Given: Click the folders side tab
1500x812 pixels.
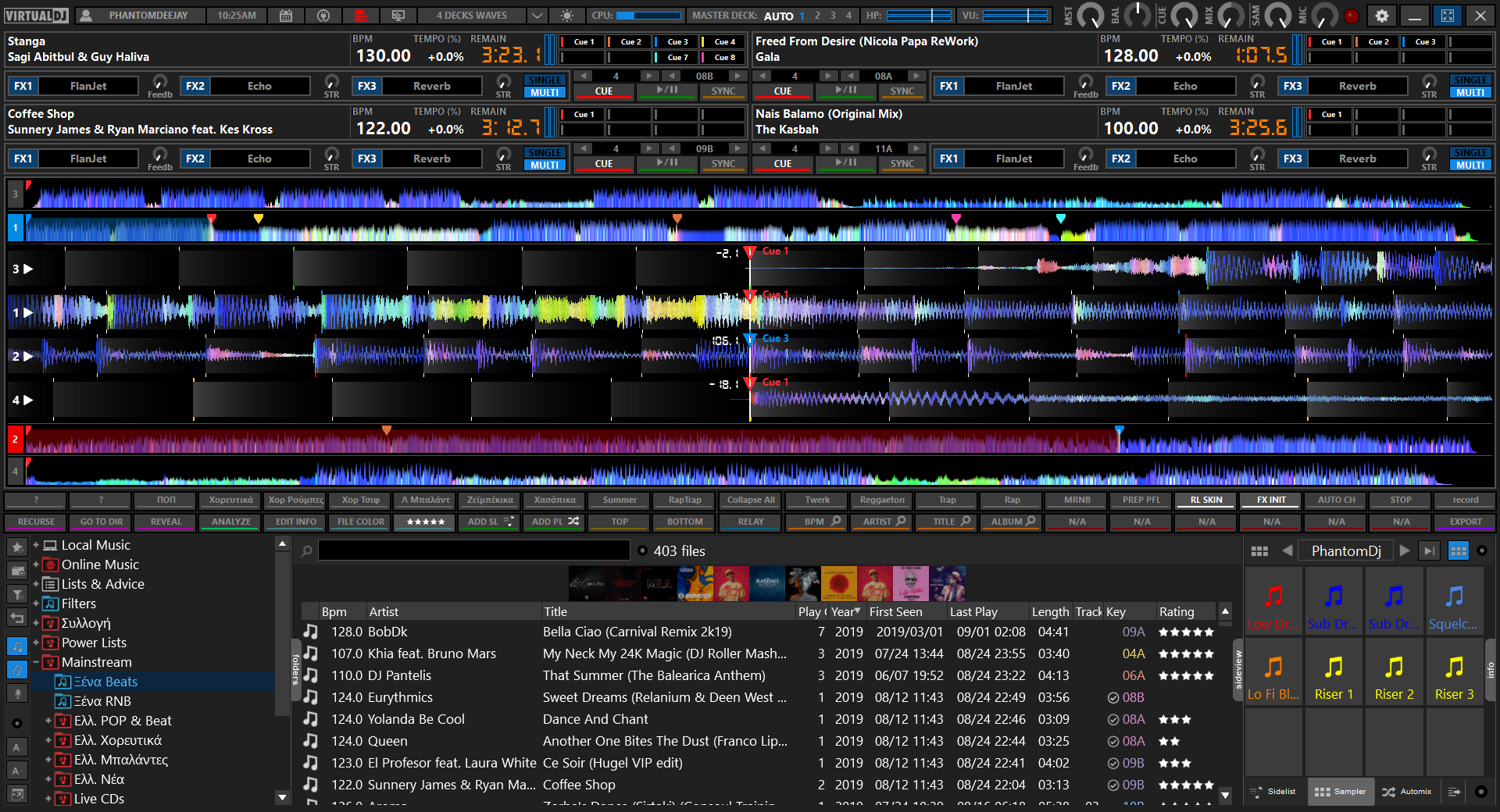Looking at the screenshot, I should click(295, 669).
